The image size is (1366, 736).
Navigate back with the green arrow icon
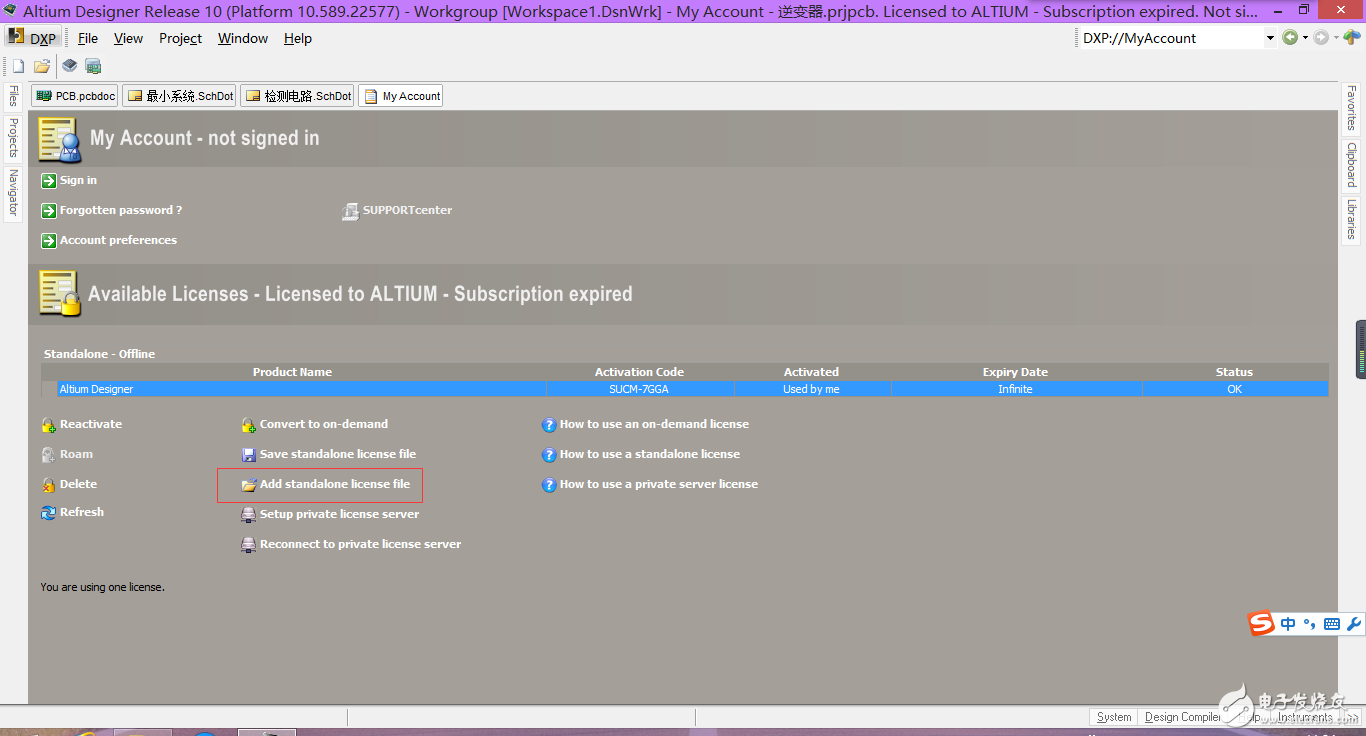coord(1290,38)
